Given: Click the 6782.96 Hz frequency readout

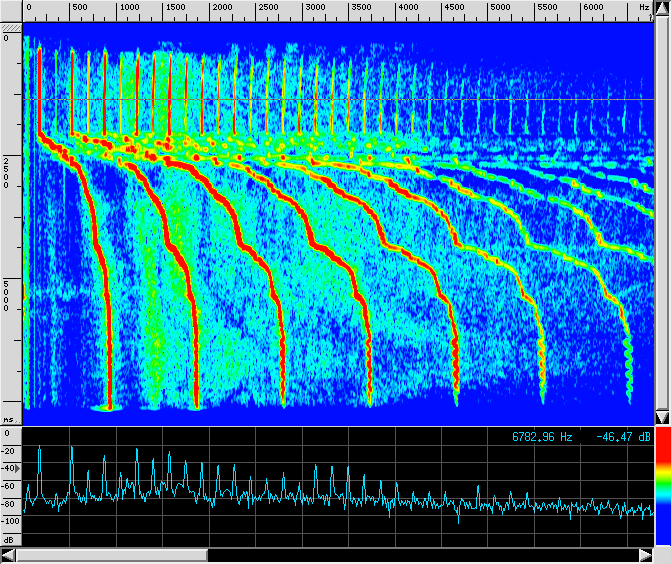Looking at the screenshot, I should click(544, 437).
